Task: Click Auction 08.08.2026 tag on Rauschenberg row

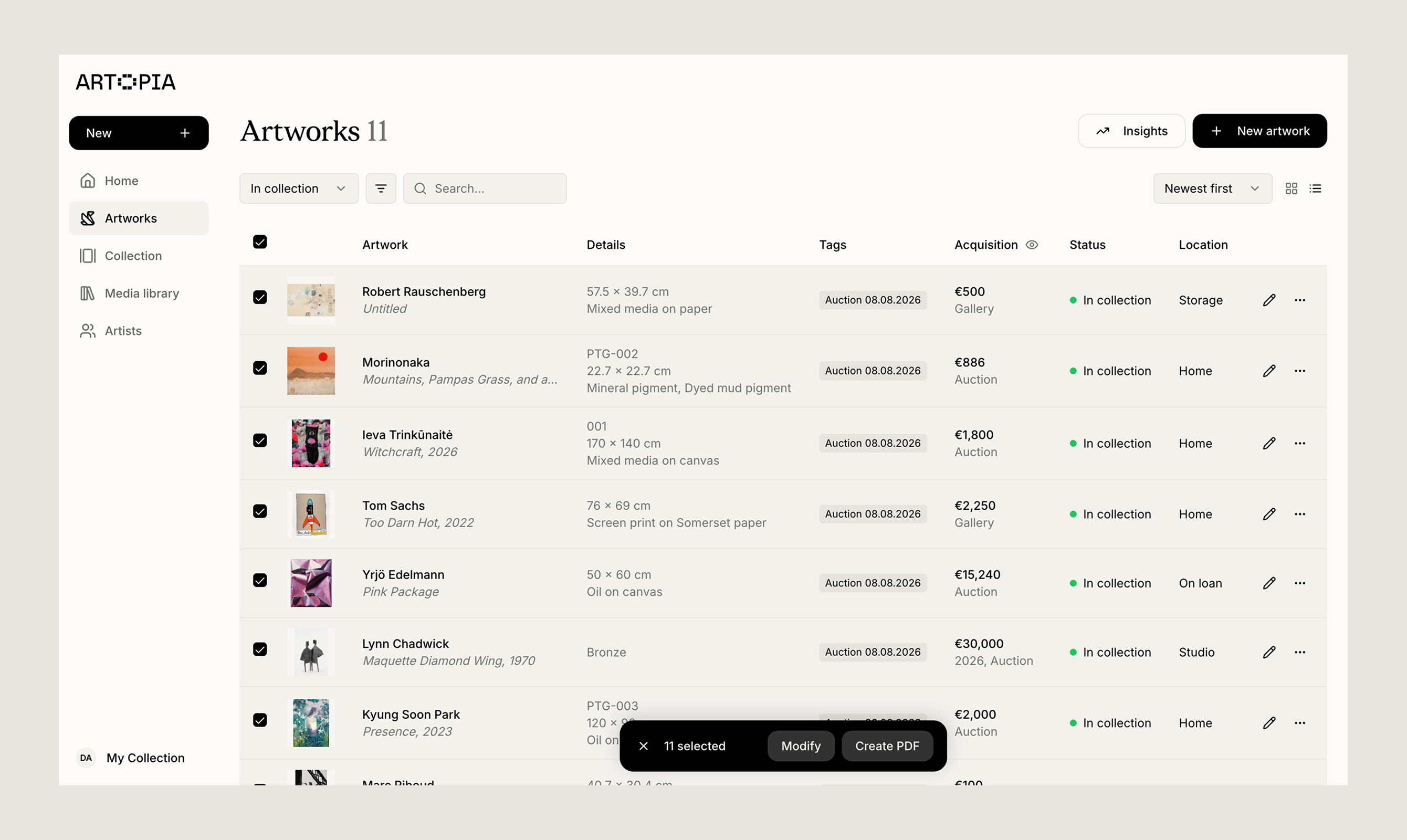Action: (x=873, y=300)
